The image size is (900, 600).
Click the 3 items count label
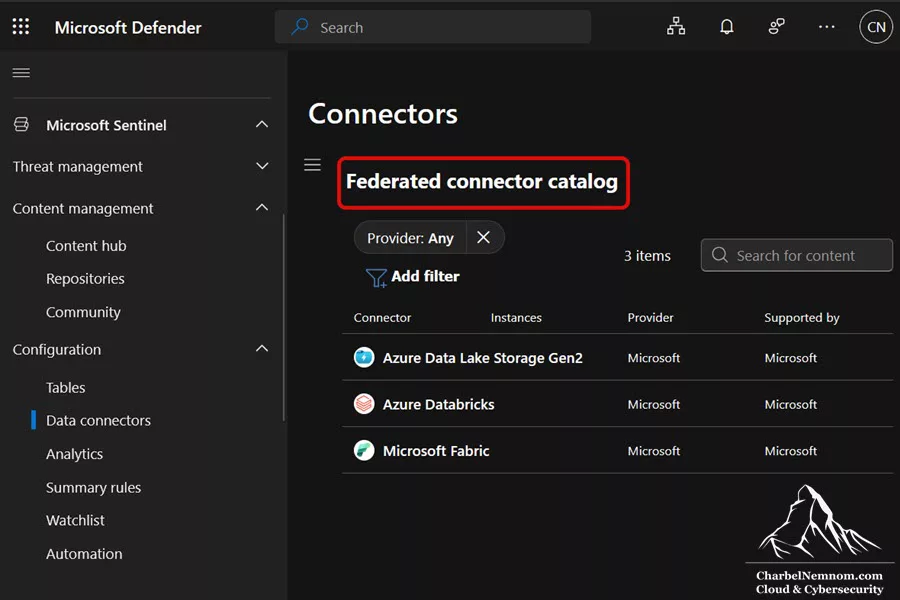tap(647, 256)
